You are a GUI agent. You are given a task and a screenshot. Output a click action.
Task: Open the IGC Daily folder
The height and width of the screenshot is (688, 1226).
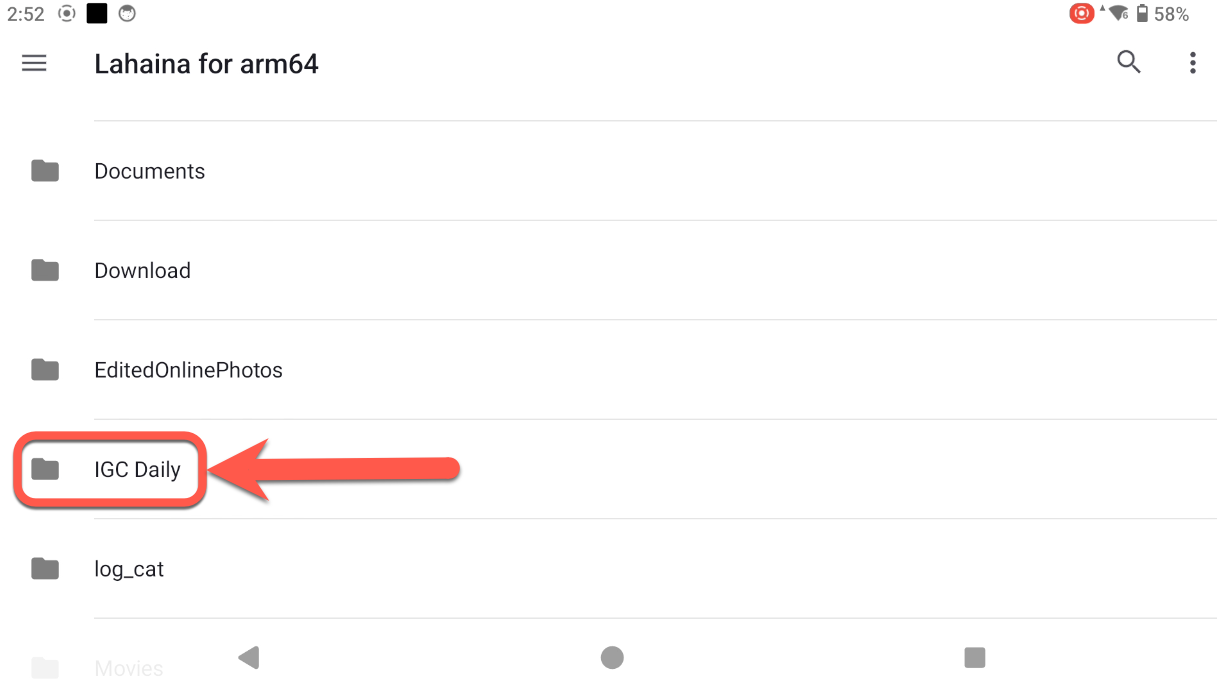[137, 469]
